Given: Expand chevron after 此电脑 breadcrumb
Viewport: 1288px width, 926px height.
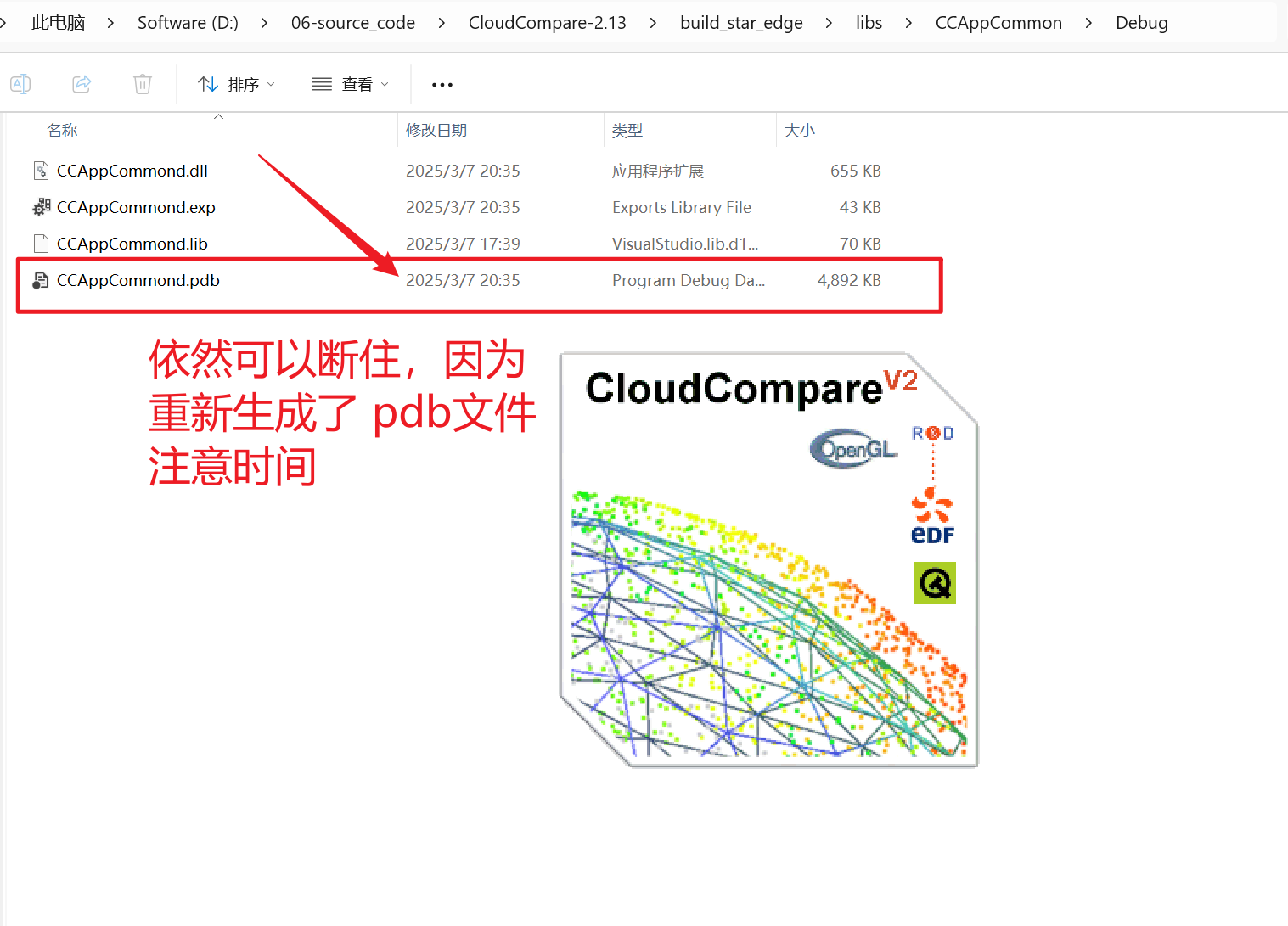Looking at the screenshot, I should pyautogui.click(x=110, y=23).
